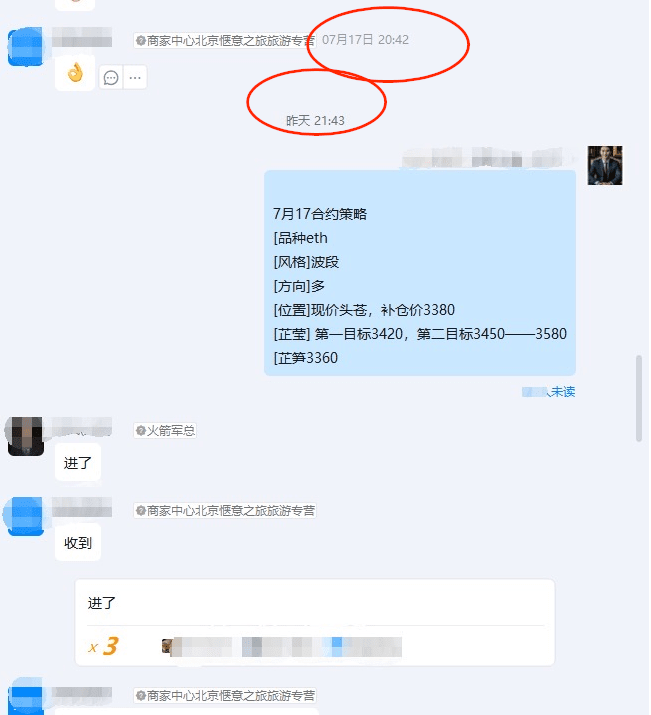Click the 商家中心 tag above 收到

[x=225, y=511]
